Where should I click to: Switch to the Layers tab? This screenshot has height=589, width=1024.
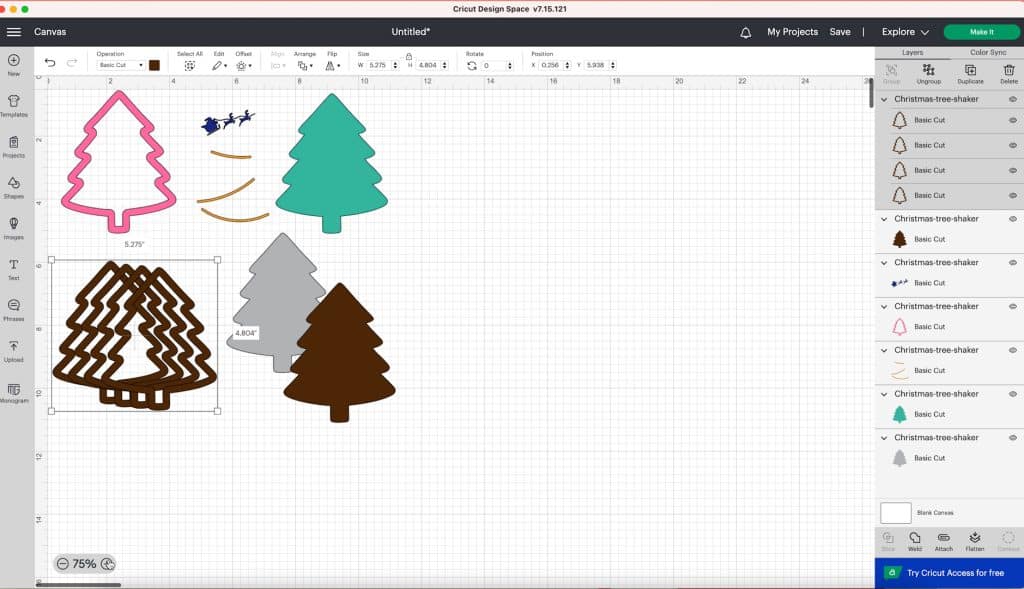click(x=912, y=52)
